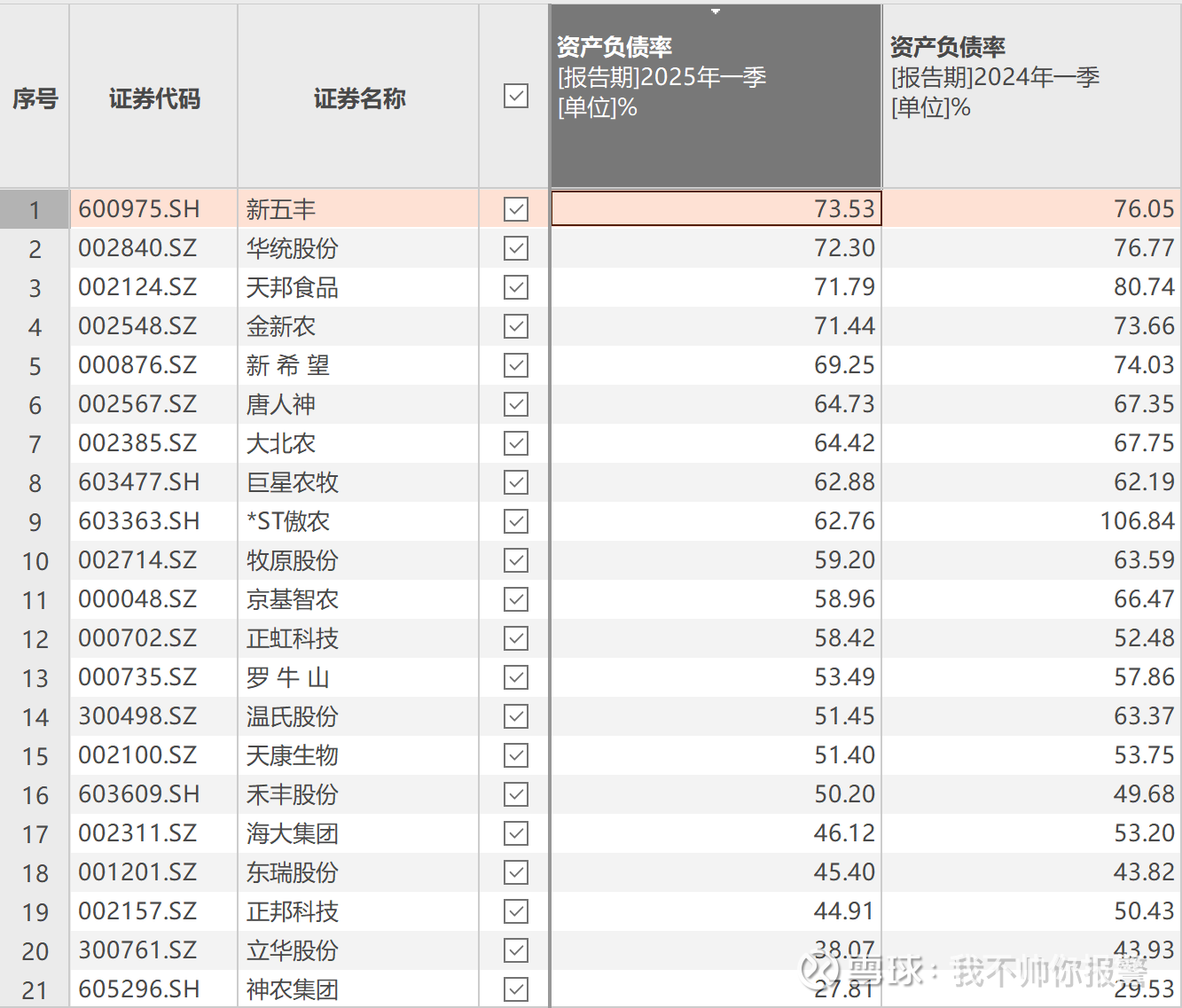Click security code 002840.SZ
Screen dimensions: 1182x1008
click(x=137, y=248)
